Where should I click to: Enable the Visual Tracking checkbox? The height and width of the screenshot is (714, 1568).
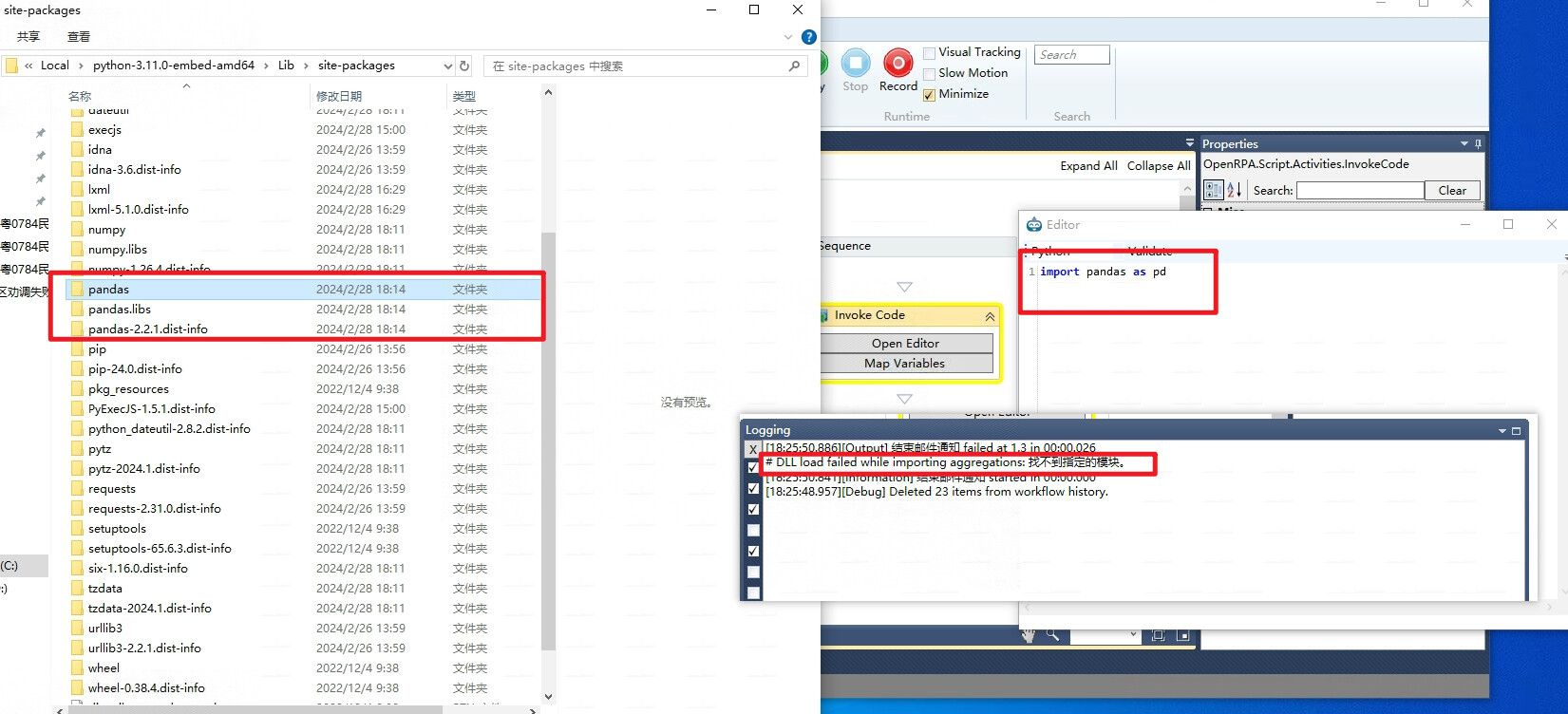(x=930, y=53)
